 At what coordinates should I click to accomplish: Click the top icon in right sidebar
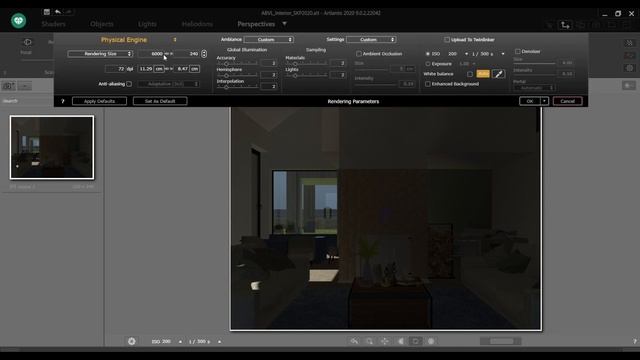click(629, 43)
